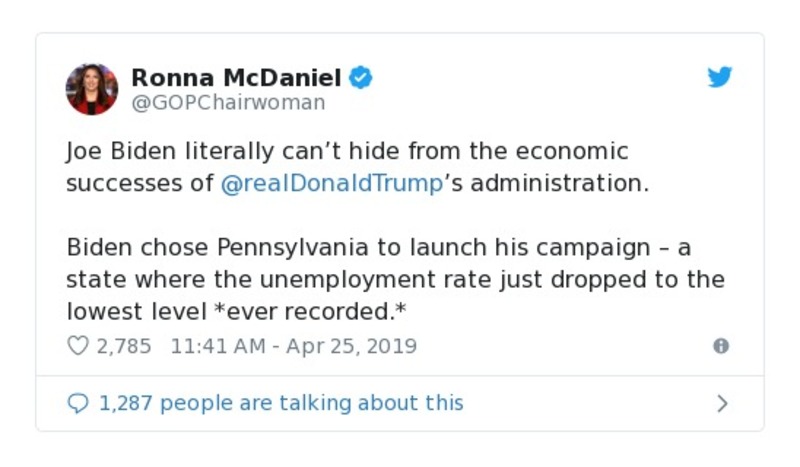Open the @realDonaldTrump mention link
This screenshot has height=467, width=800.
331,185
